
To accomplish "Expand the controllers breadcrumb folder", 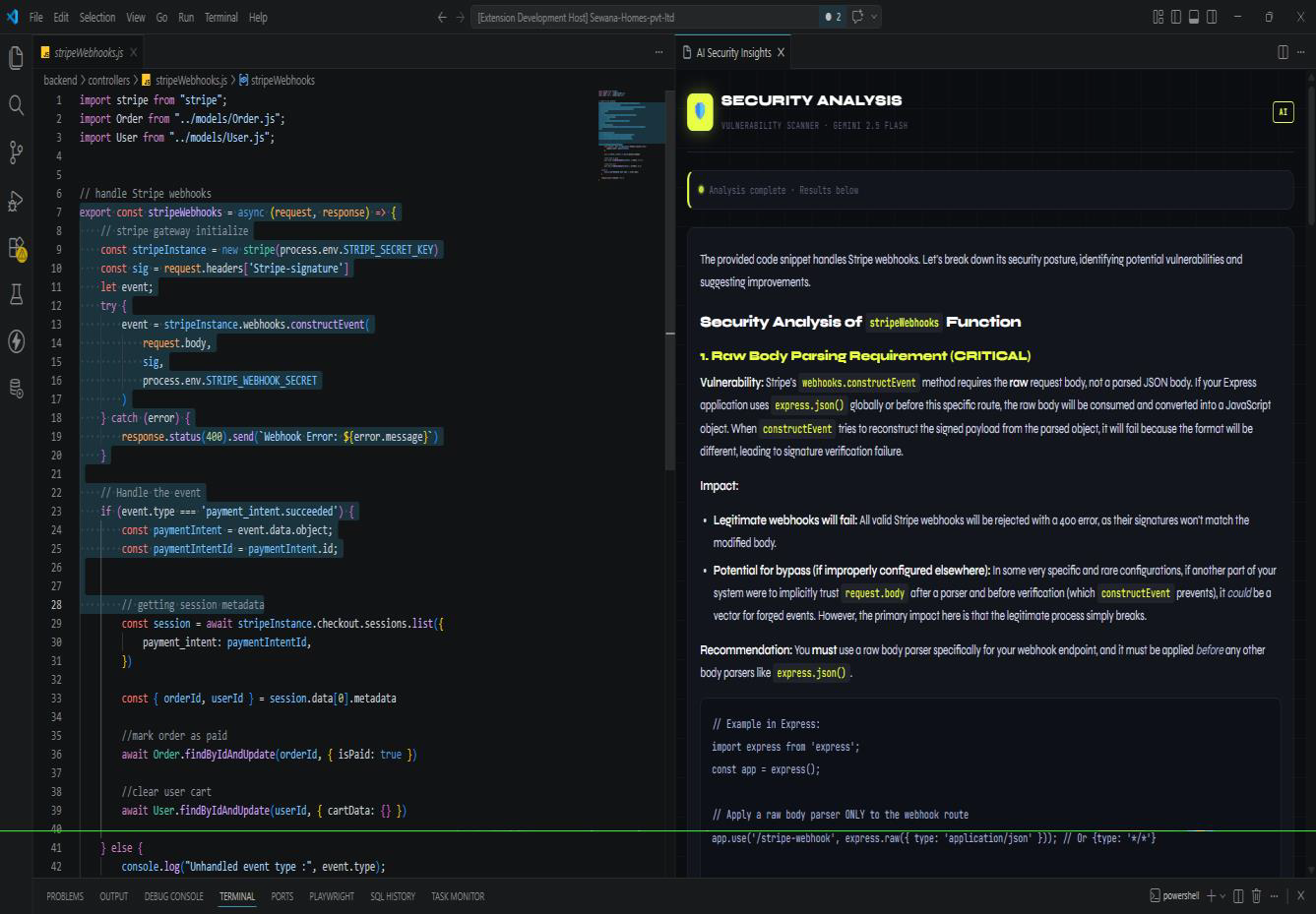I will coord(108,81).
